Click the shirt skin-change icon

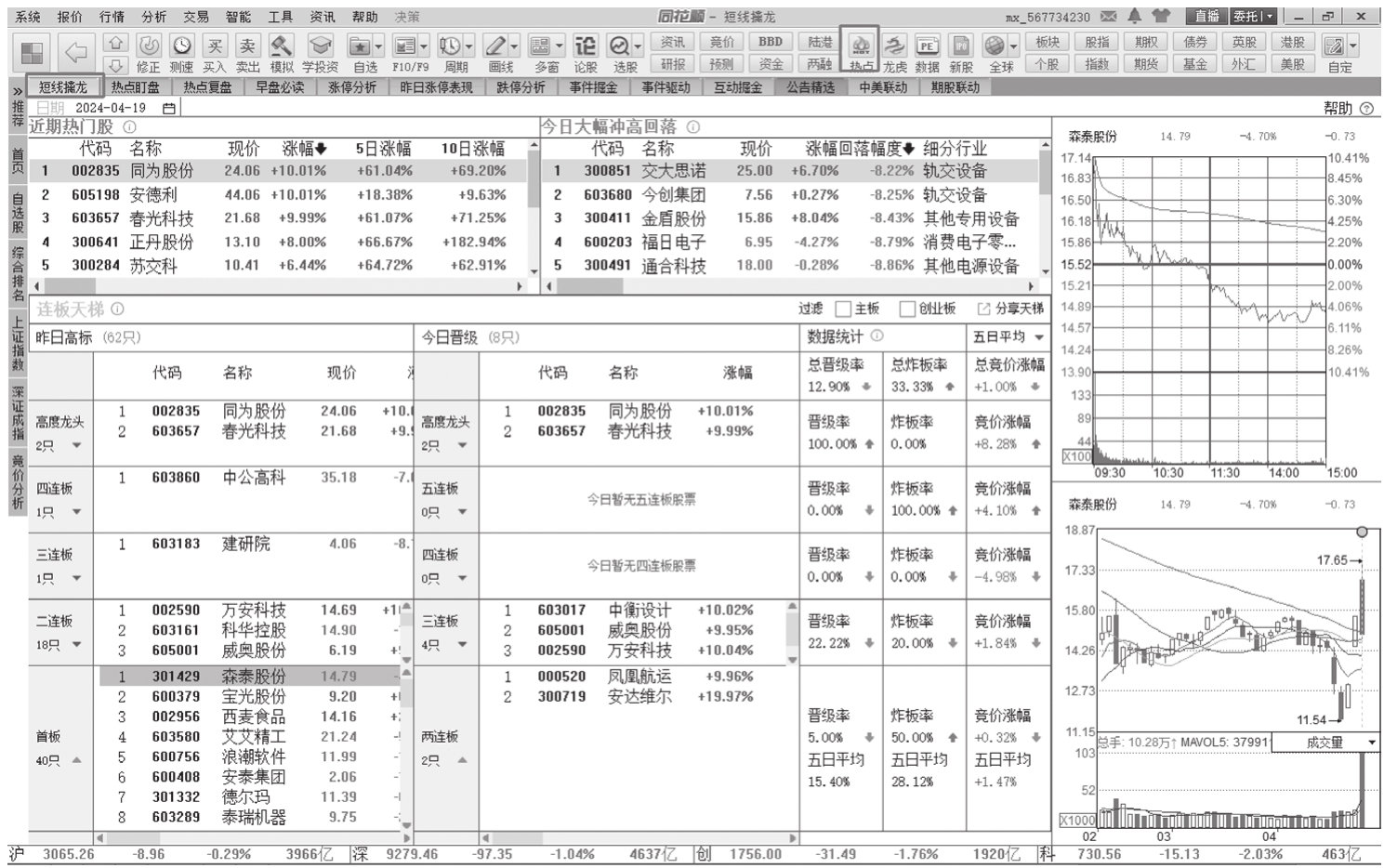[1161, 16]
